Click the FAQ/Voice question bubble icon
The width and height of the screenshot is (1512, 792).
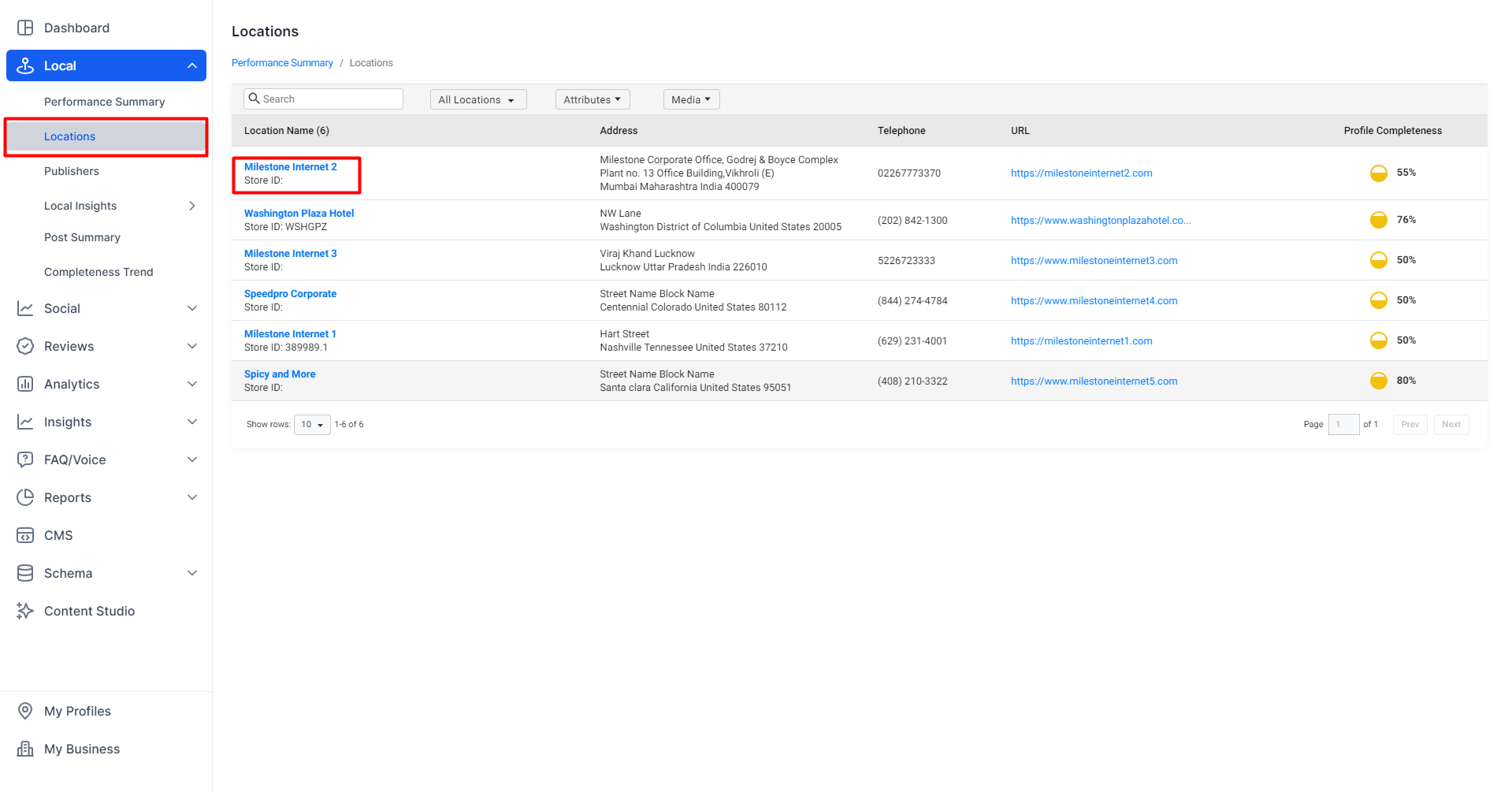click(25, 459)
